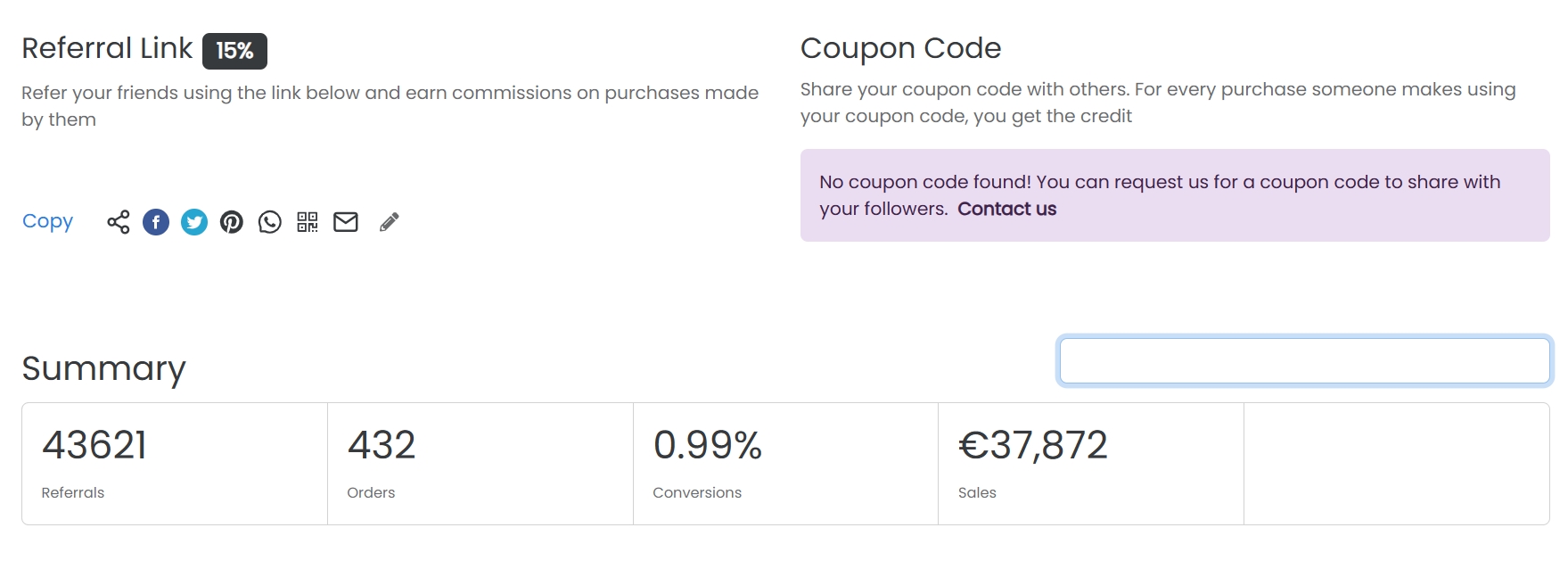Open the generic share icon menu
Screen dimensions: 1568x569
[119, 222]
